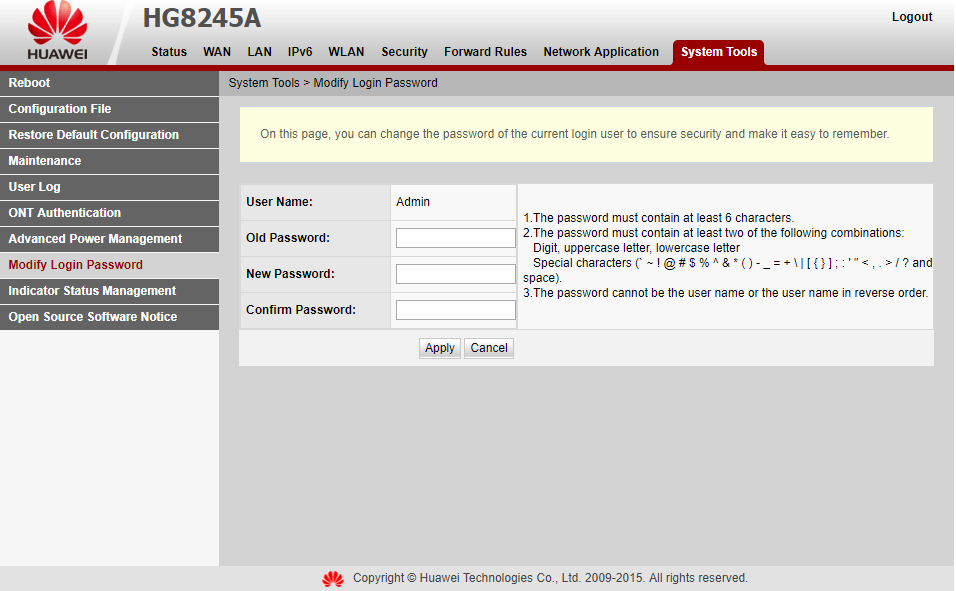Click the Cancel button
This screenshot has width=956, height=591.
click(489, 348)
